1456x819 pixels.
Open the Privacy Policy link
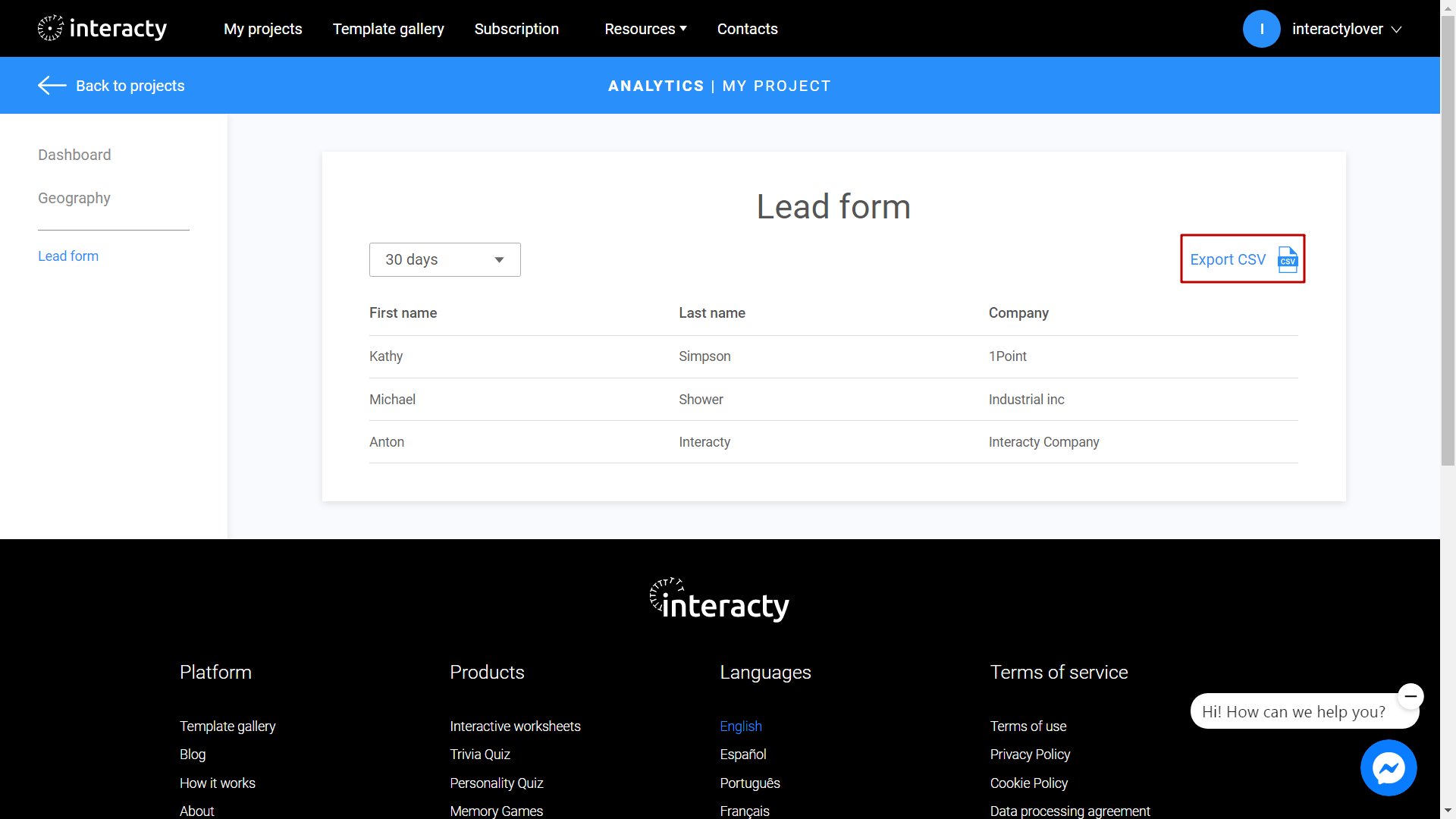[x=1029, y=755]
